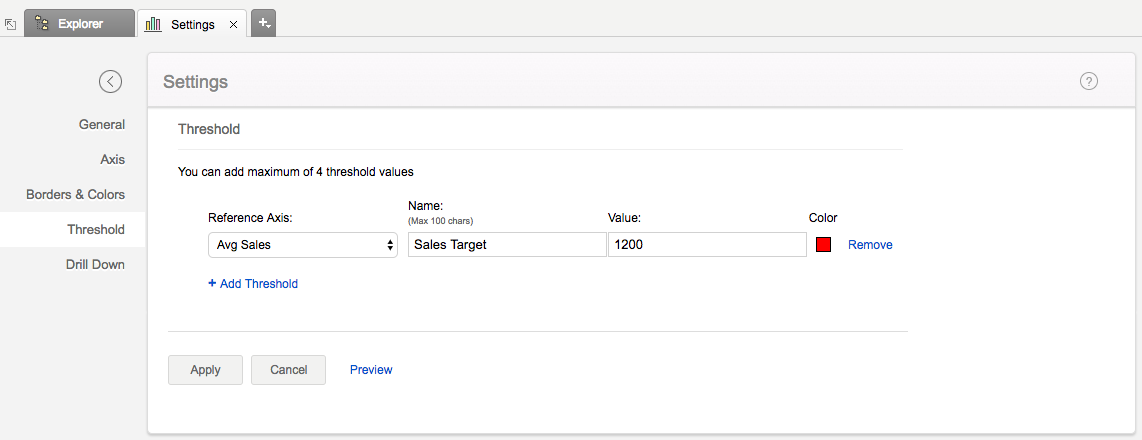Open the General settings section
This screenshot has width=1142, height=440.
(101, 125)
